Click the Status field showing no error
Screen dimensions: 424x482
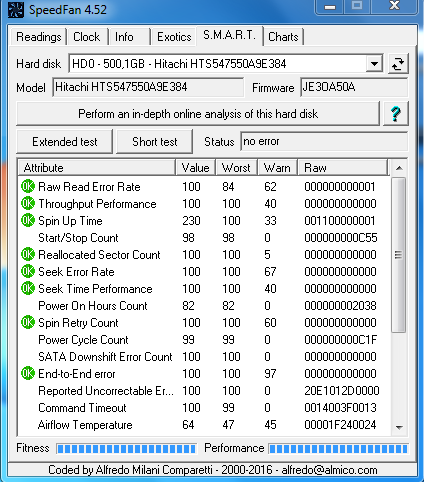click(324, 141)
